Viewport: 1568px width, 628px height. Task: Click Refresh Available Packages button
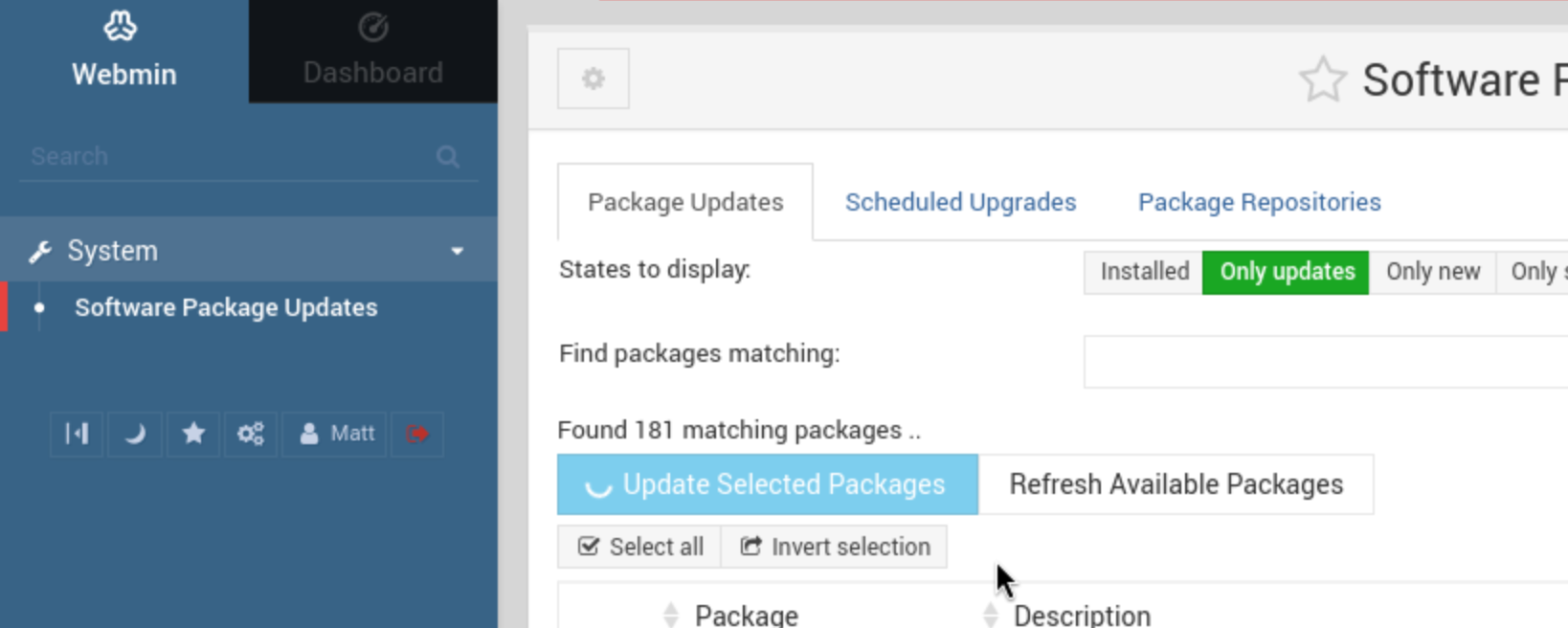pos(1176,484)
